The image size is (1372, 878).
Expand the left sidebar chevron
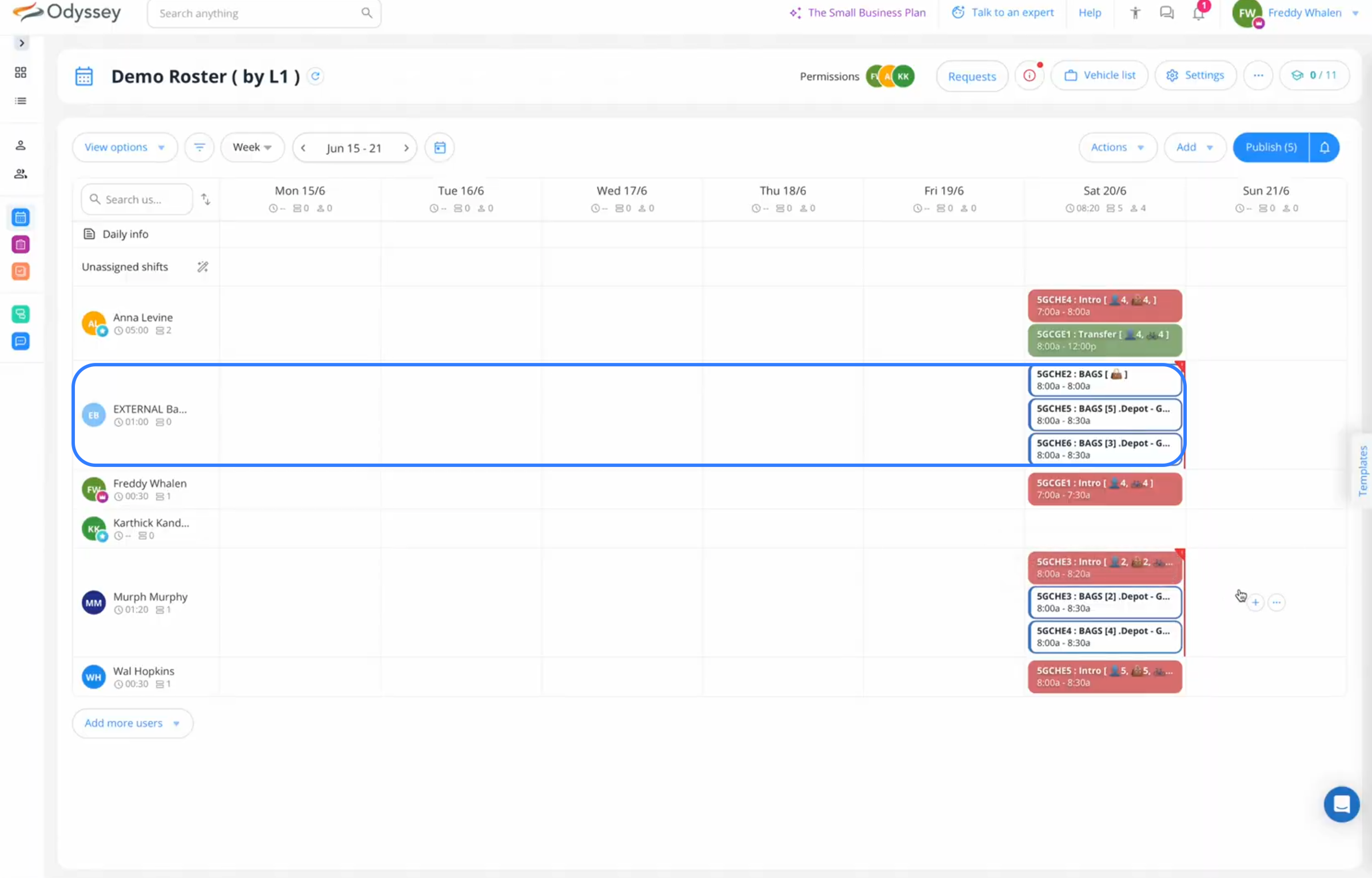coord(22,43)
